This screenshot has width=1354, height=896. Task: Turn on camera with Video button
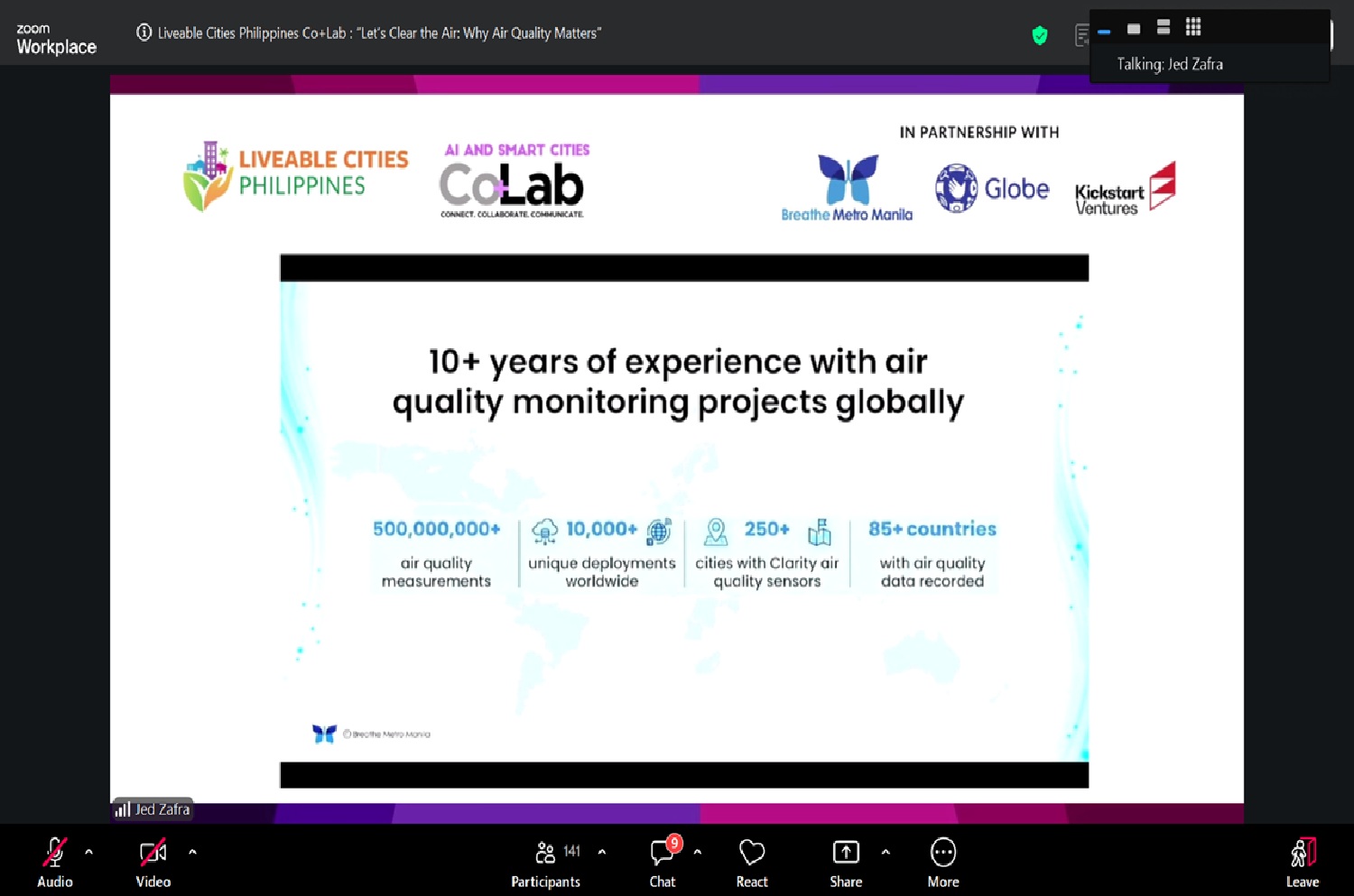153,862
